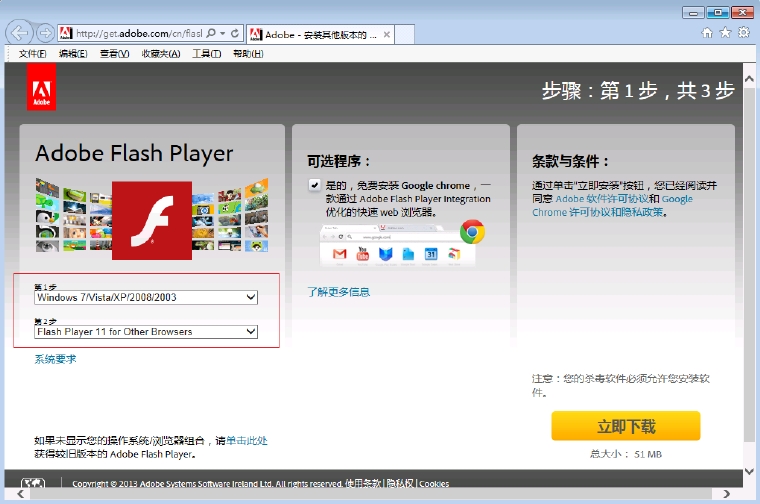The image size is (760, 504).
Task: Open the Tools gear icon
Action: tap(744, 32)
